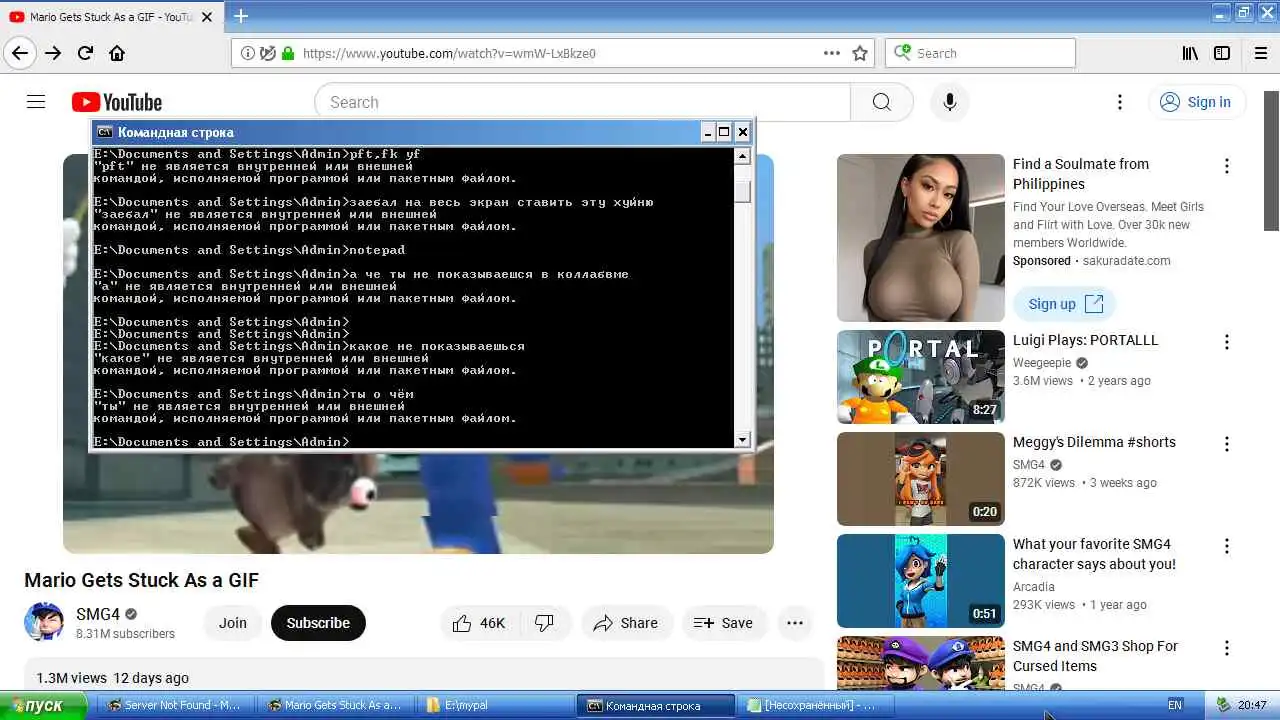Open command prompt system menu icon
The width and height of the screenshot is (1280, 720).
tap(104, 132)
